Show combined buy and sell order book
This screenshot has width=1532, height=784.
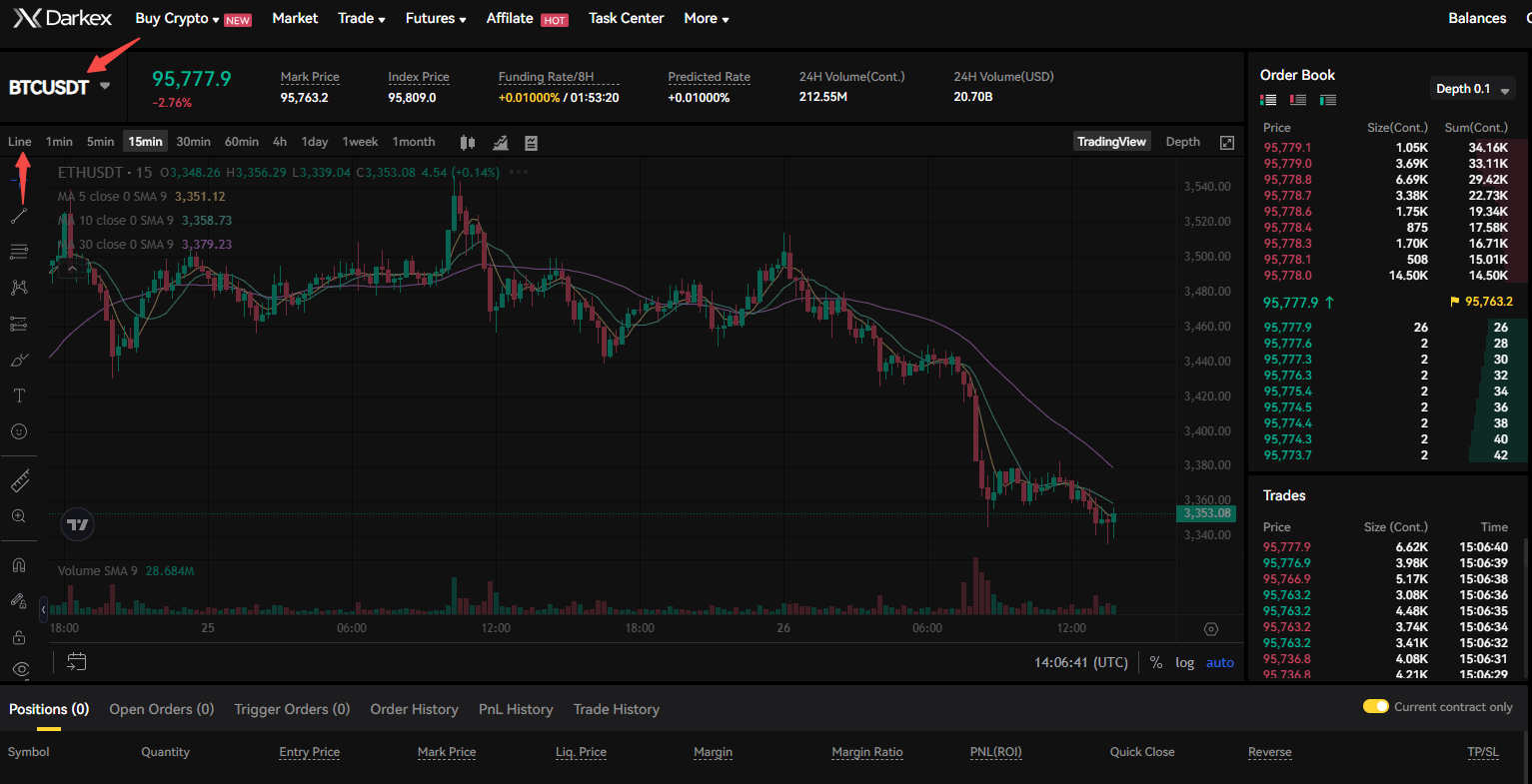pyautogui.click(x=1268, y=100)
